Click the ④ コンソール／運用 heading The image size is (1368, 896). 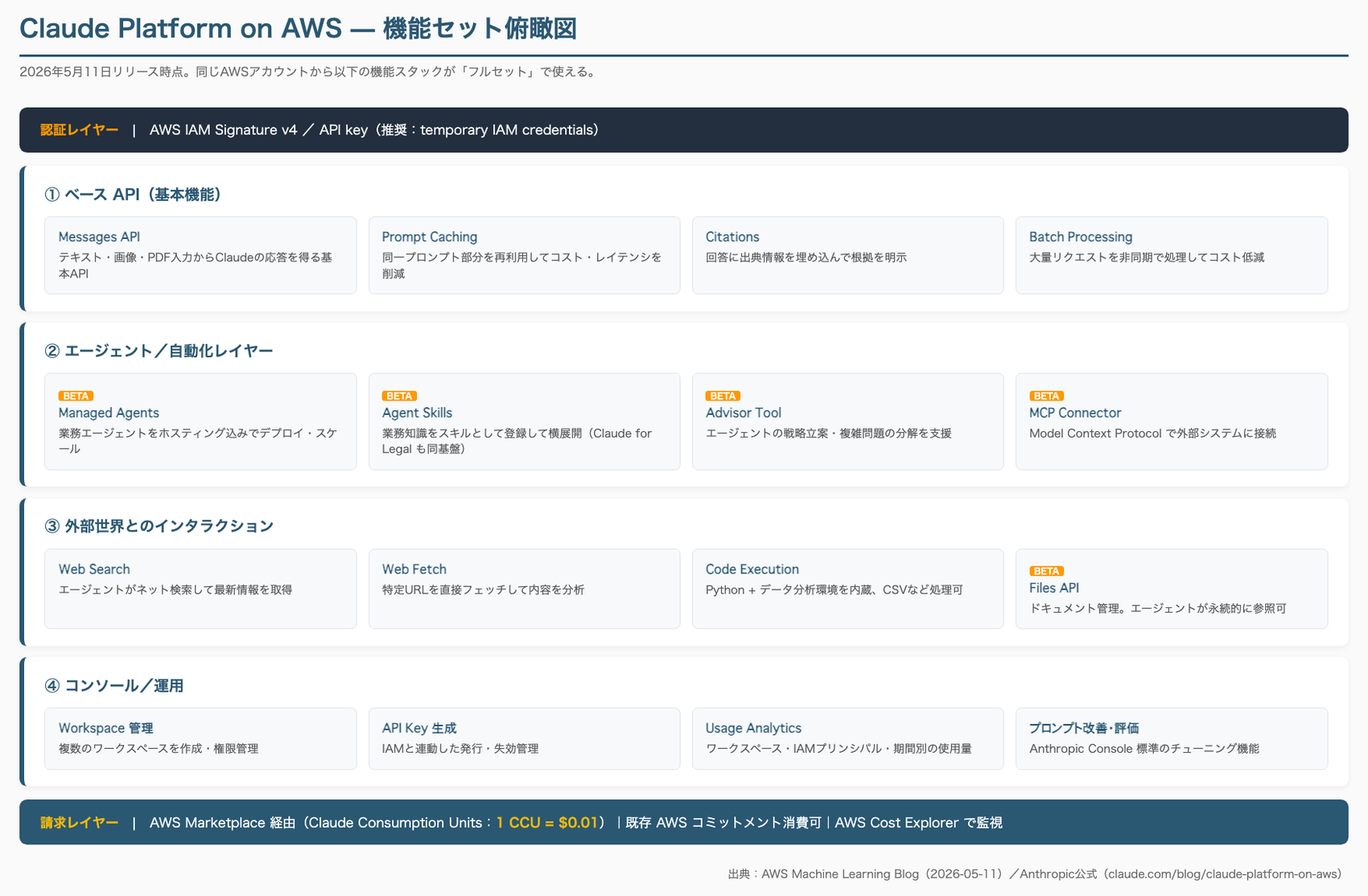coord(113,686)
